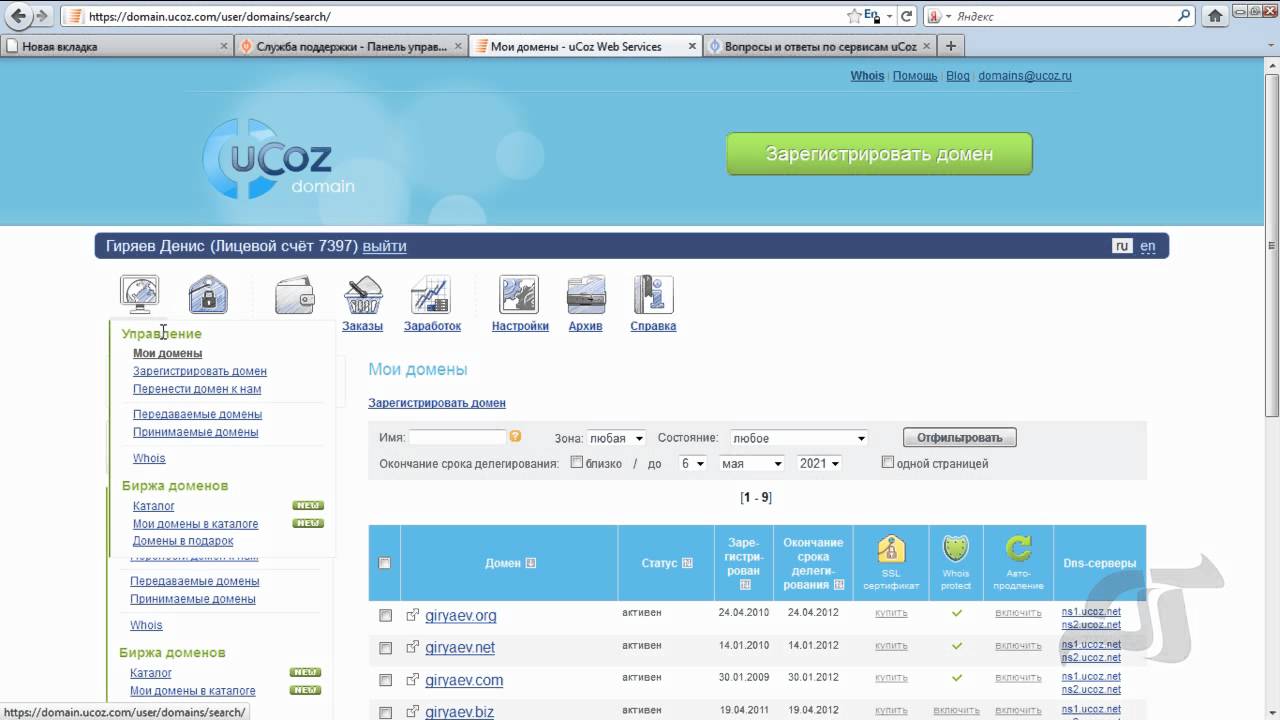Image resolution: width=1280 pixels, height=720 pixels.
Task: Click the Whois protect shield column icon
Action: [x=956, y=549]
